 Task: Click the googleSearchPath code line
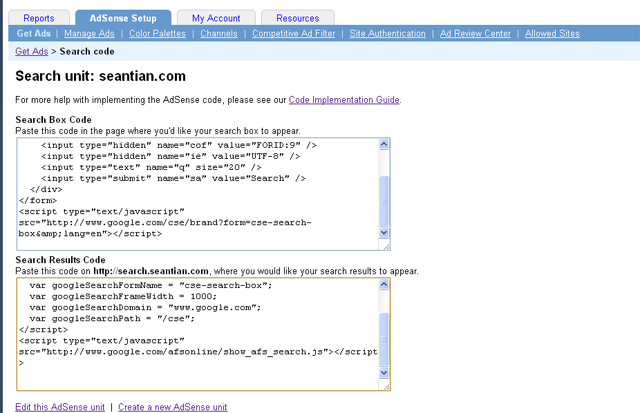112,318
